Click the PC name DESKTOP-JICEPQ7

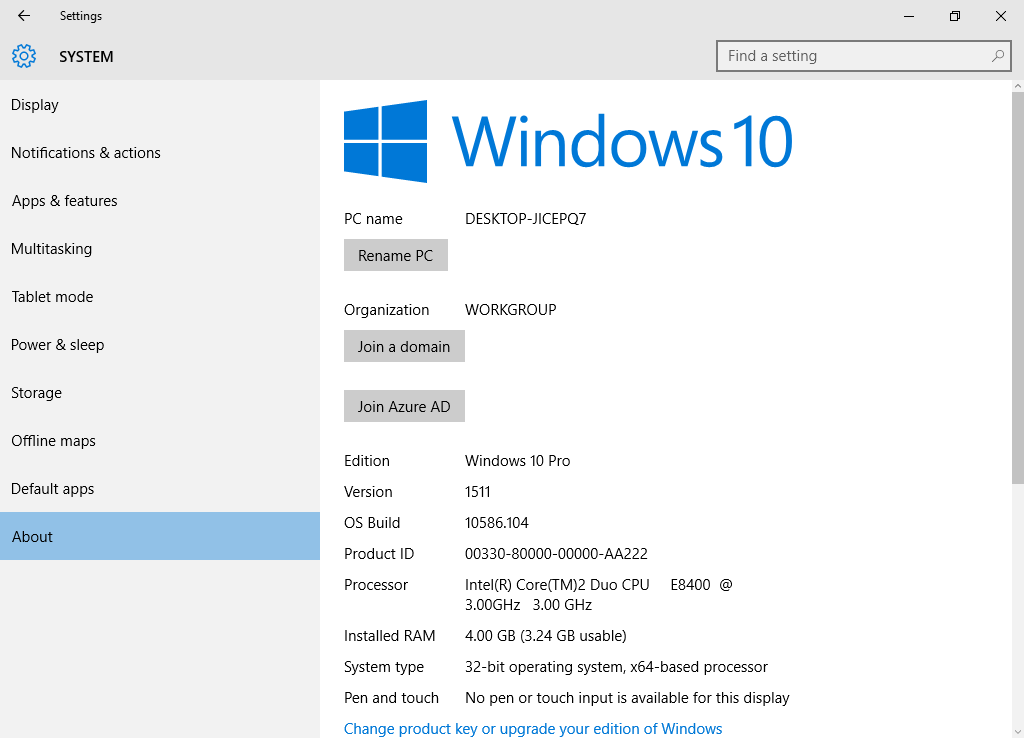click(x=526, y=219)
